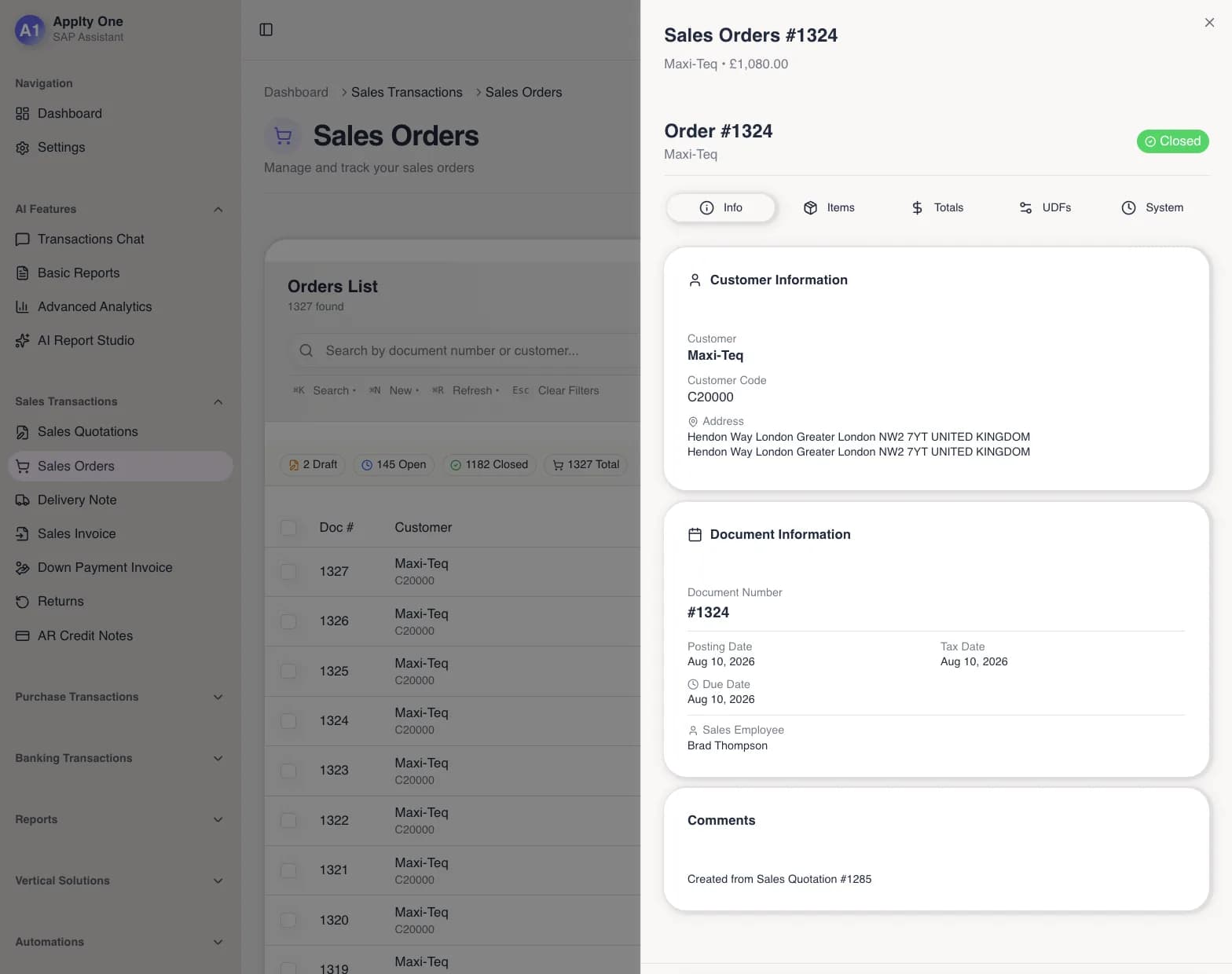Filter by 1182 Closed orders

tap(489, 465)
